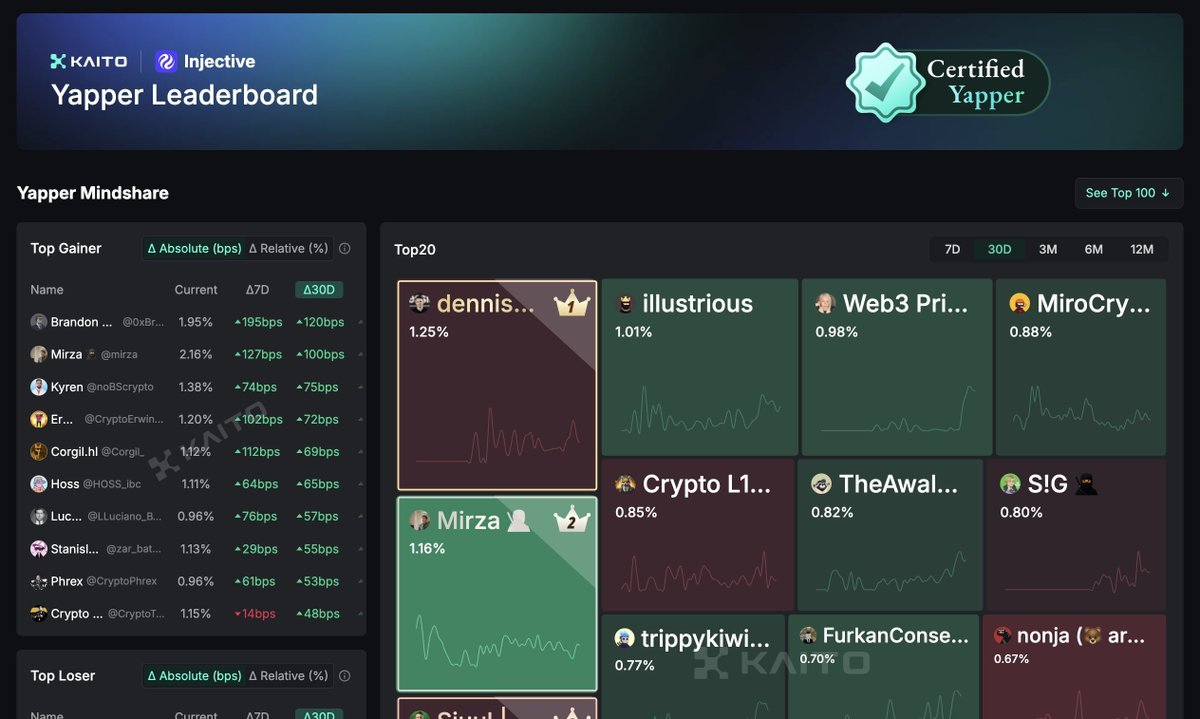This screenshot has width=1200, height=719.
Task: Open MiroCry... 0.88% card
Action: [x=1081, y=367]
